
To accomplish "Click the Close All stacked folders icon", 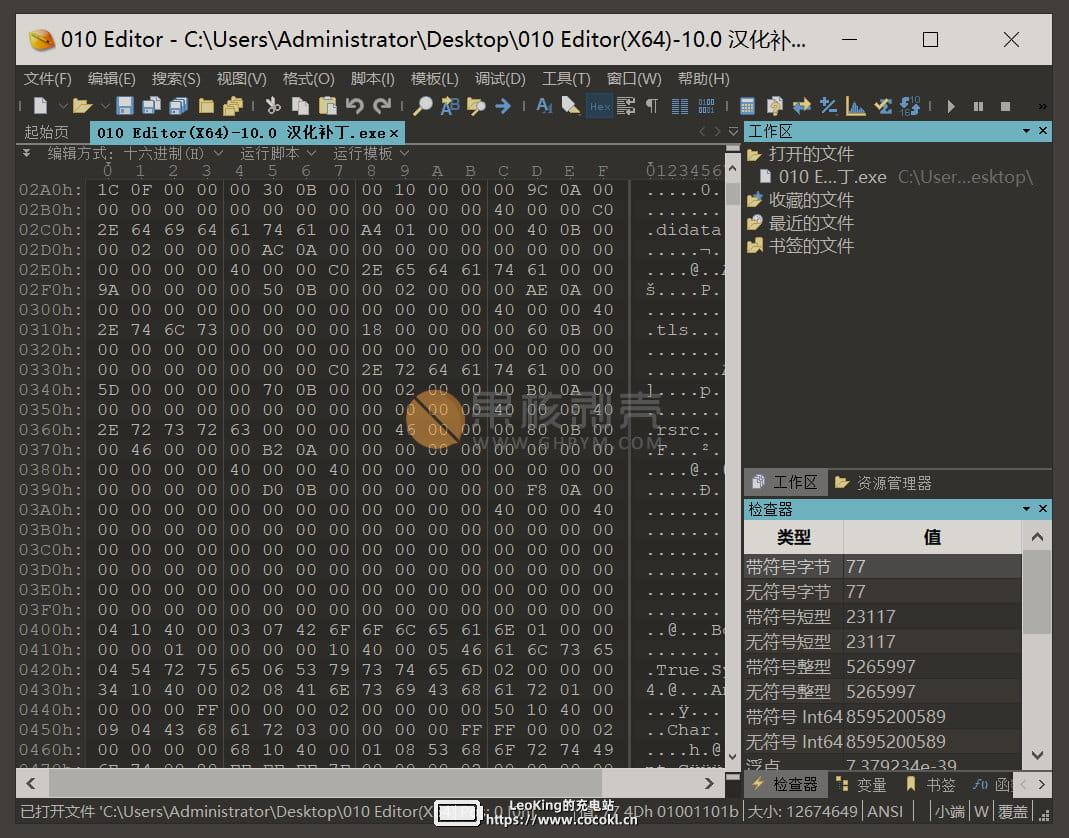I will coord(233,106).
